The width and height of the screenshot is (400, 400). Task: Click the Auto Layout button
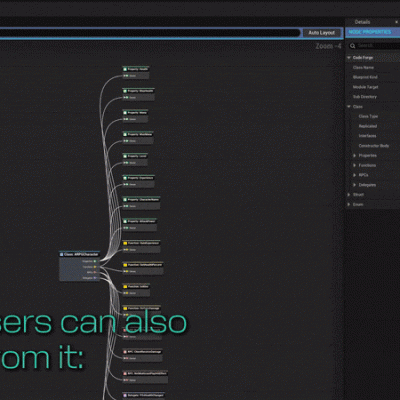tap(322, 33)
